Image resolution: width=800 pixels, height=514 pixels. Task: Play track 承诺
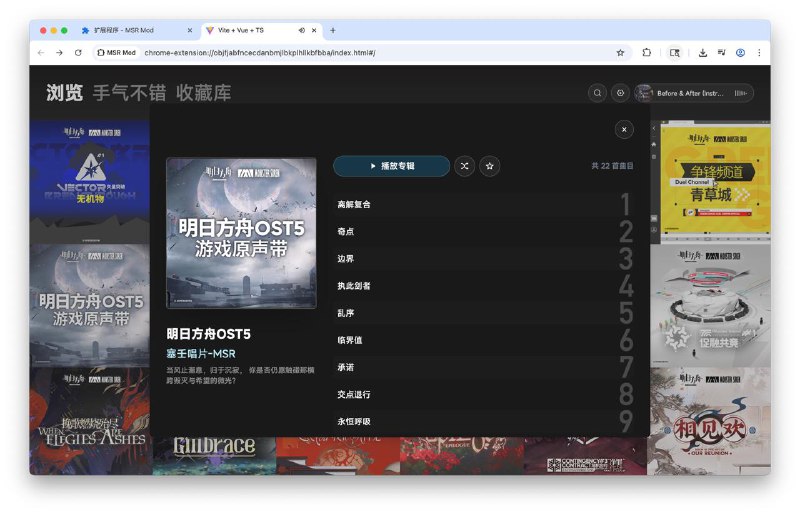pos(484,367)
